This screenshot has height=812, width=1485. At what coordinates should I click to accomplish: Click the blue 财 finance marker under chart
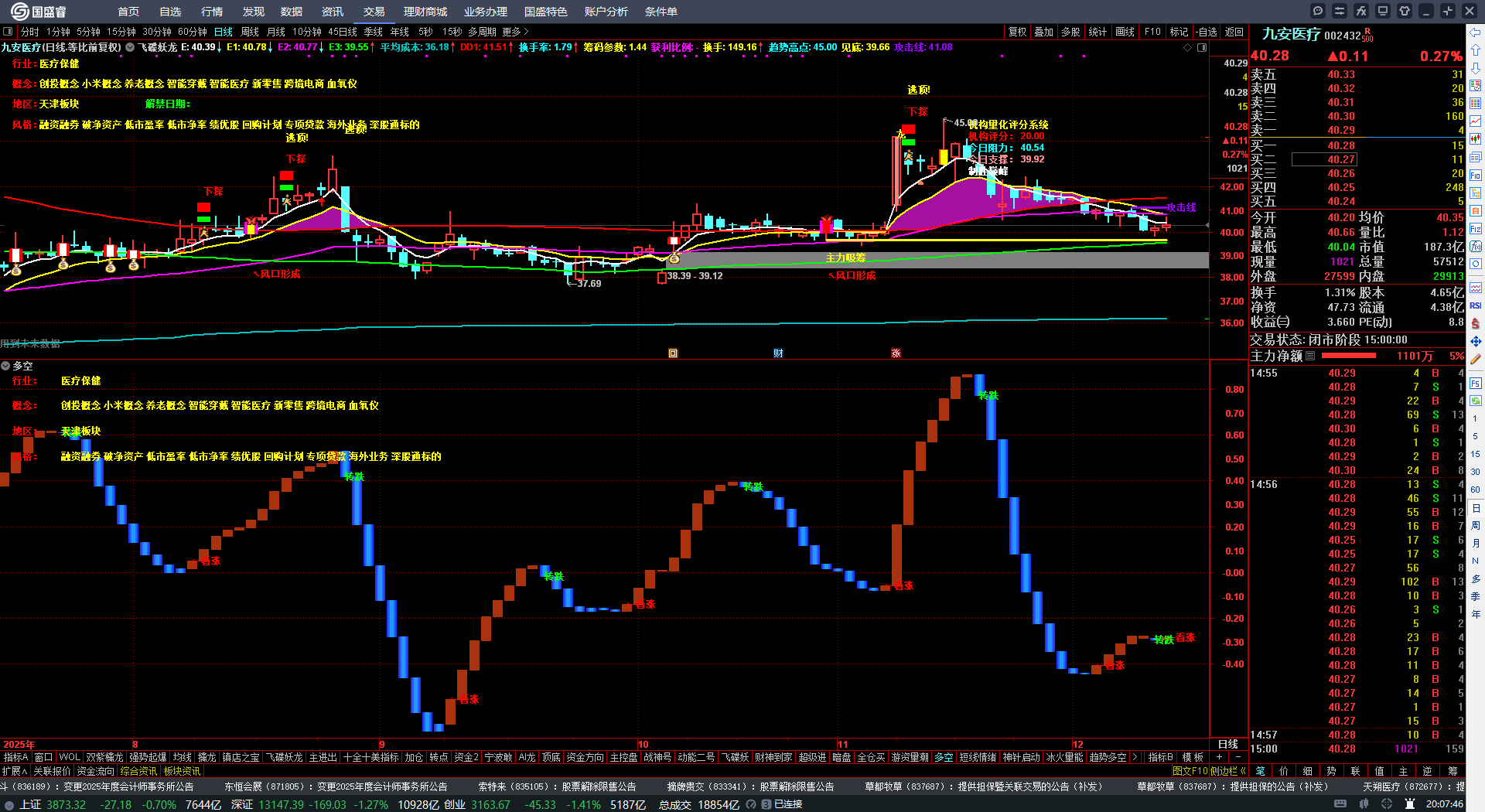[x=778, y=353]
